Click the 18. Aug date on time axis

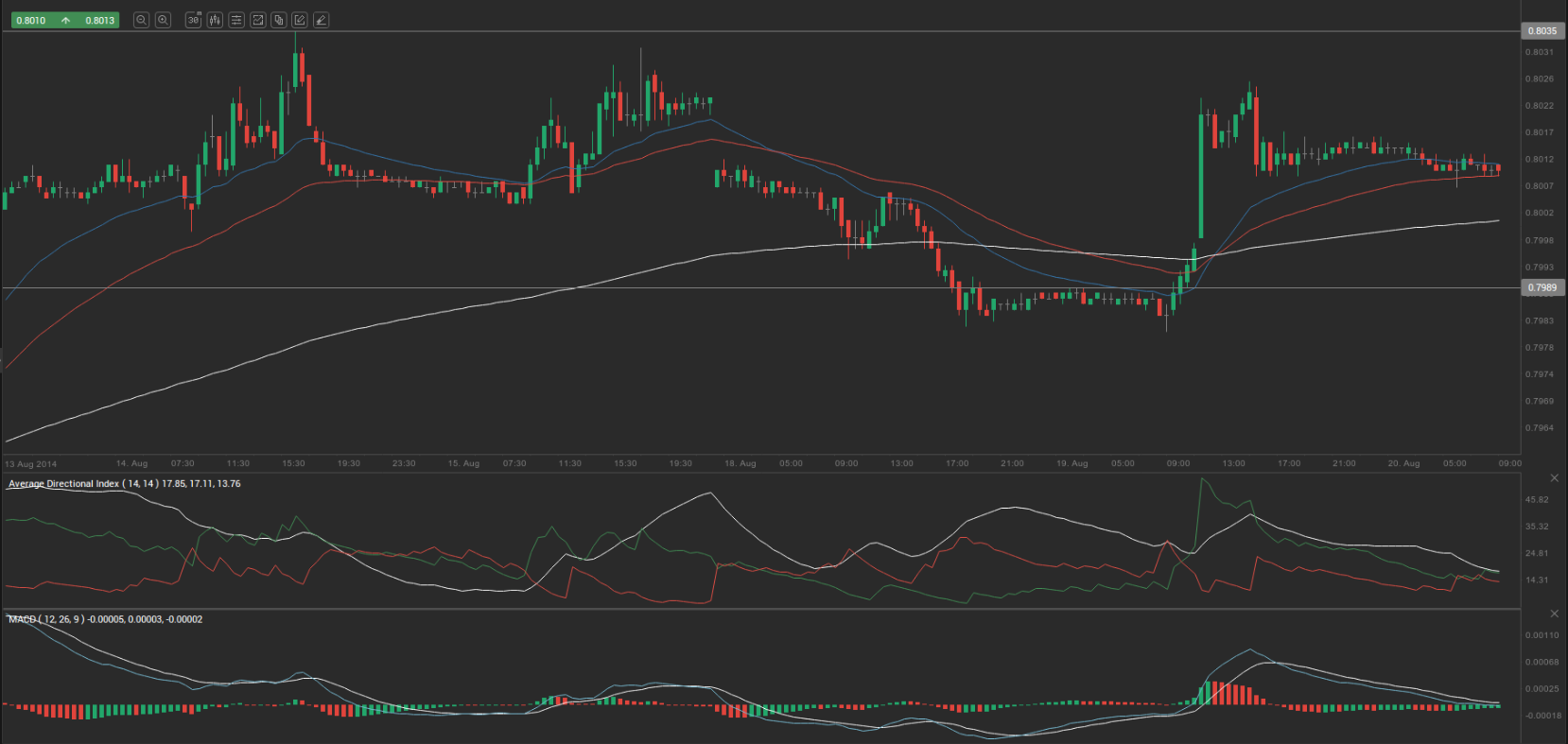[740, 463]
